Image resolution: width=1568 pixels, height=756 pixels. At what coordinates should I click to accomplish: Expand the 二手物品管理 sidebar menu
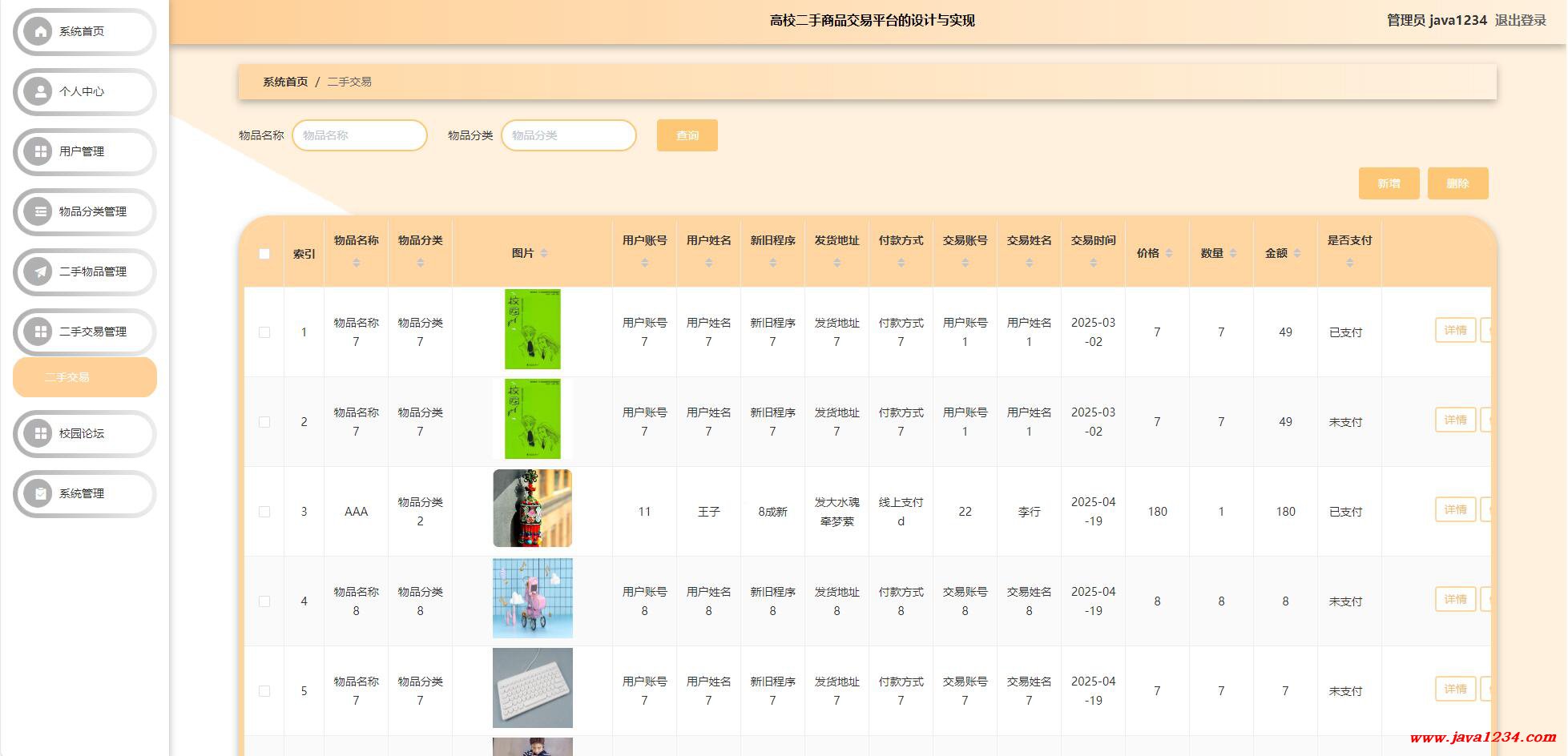85,272
